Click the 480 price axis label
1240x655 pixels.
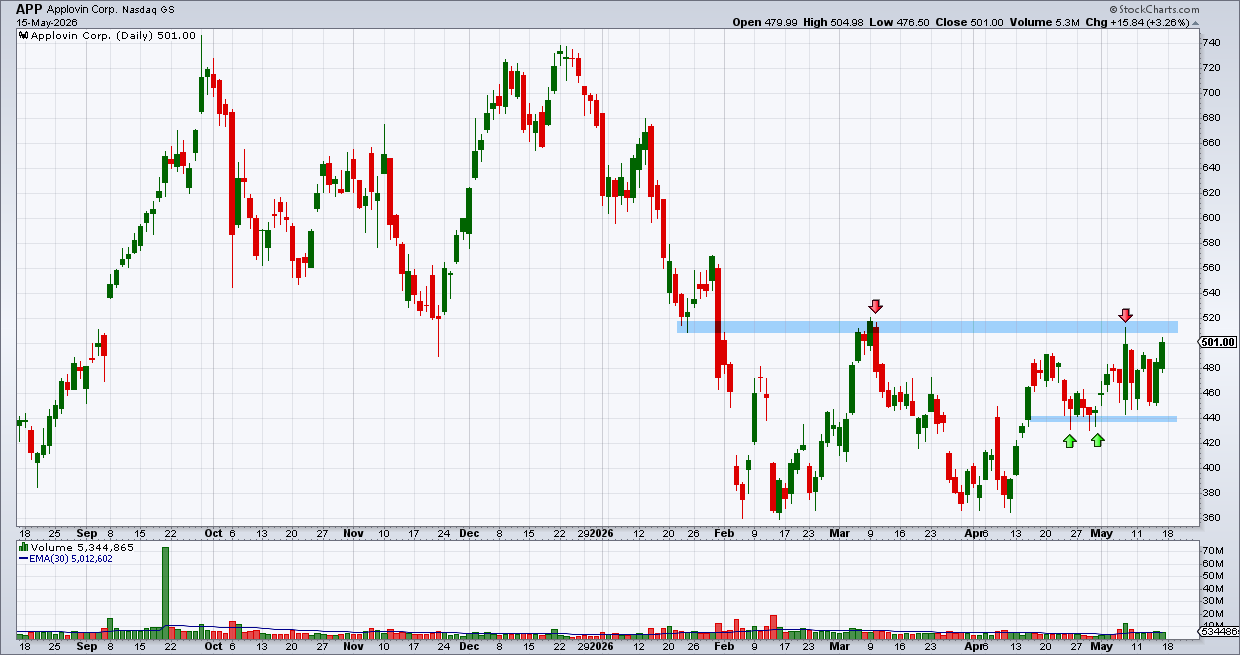click(x=1211, y=368)
